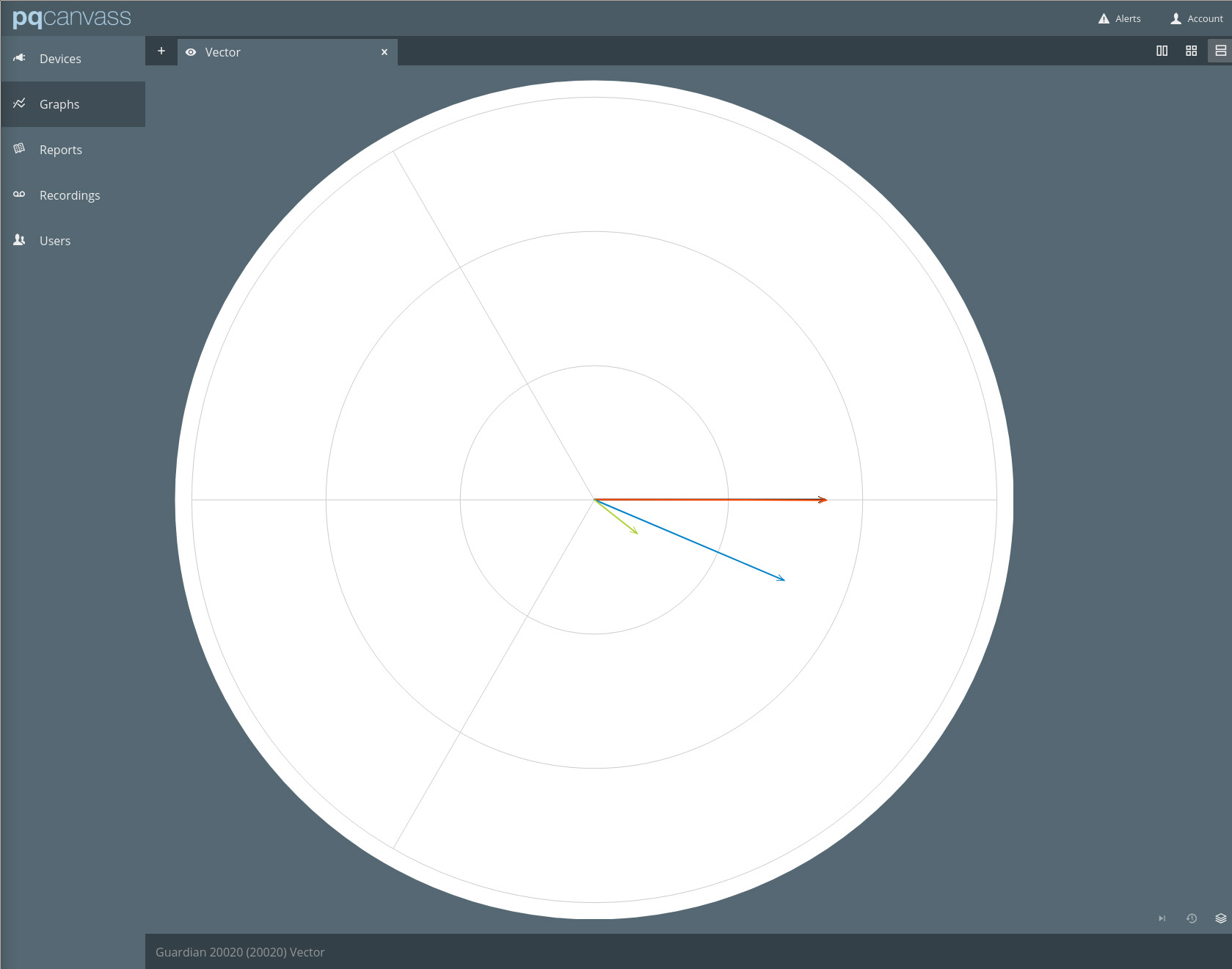Viewport: 1232px width, 969px height.
Task: Toggle visibility with the Vector tab eye
Action: [191, 52]
